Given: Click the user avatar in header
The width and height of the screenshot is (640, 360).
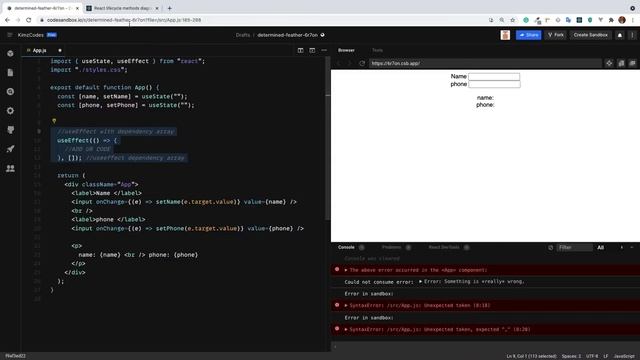Looking at the screenshot, I should tap(505, 35).
